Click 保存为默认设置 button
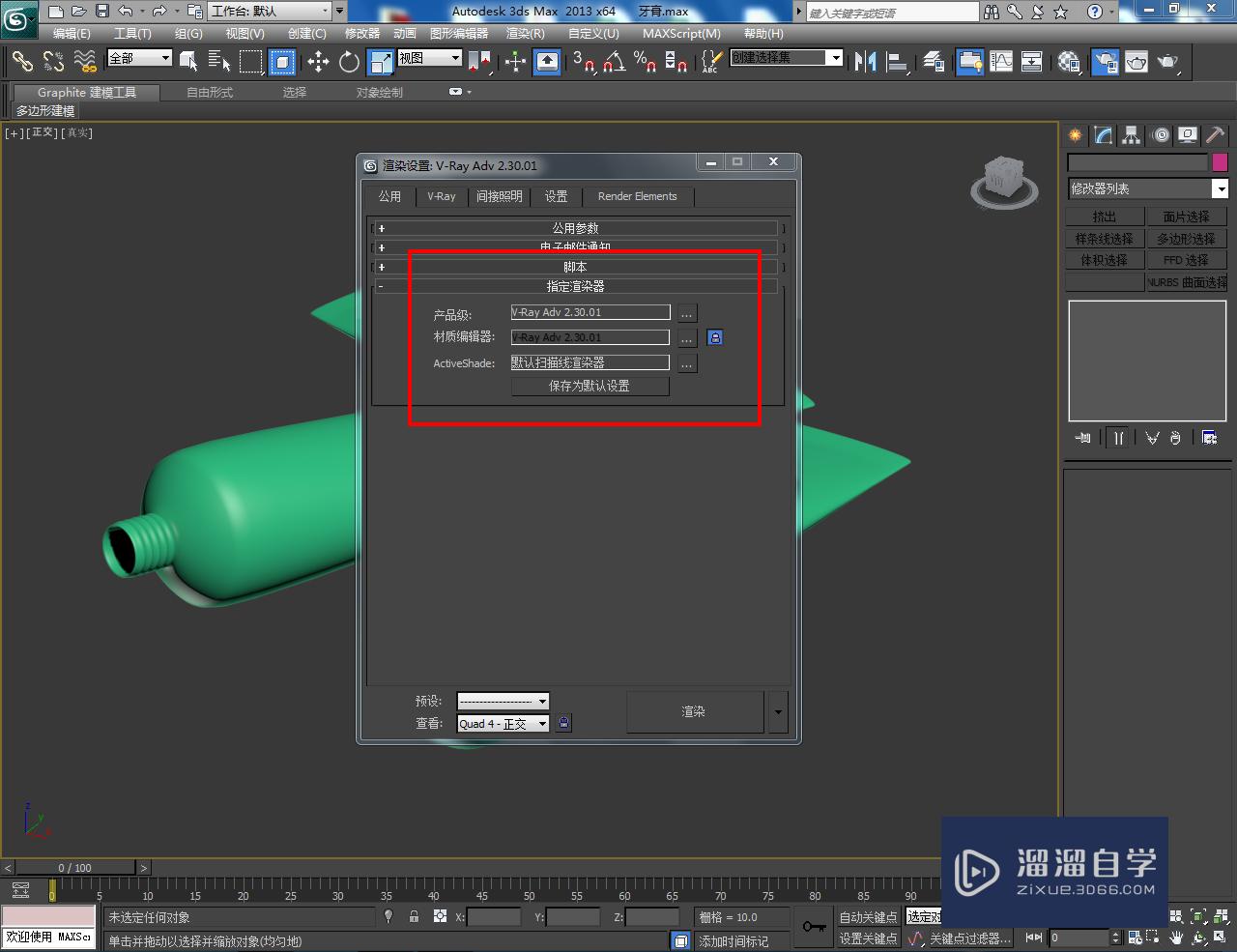Image resolution: width=1237 pixels, height=952 pixels. (590, 386)
